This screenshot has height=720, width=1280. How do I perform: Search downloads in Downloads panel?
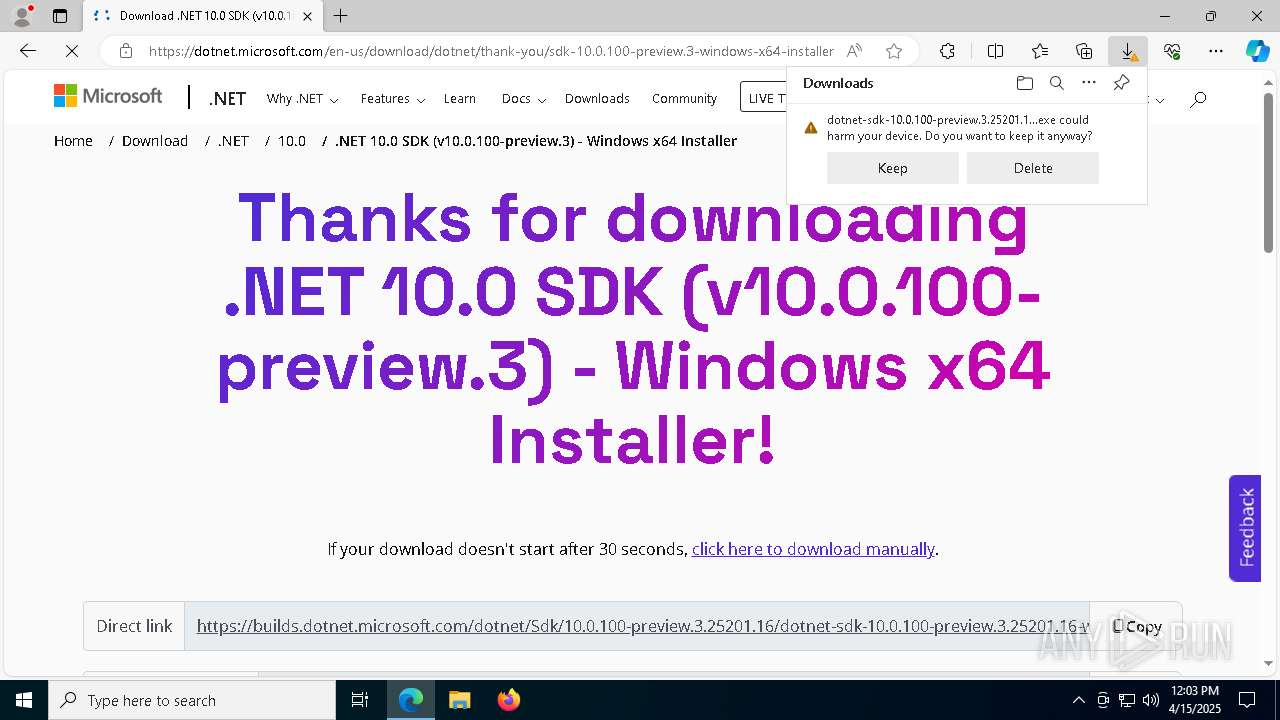click(1056, 83)
